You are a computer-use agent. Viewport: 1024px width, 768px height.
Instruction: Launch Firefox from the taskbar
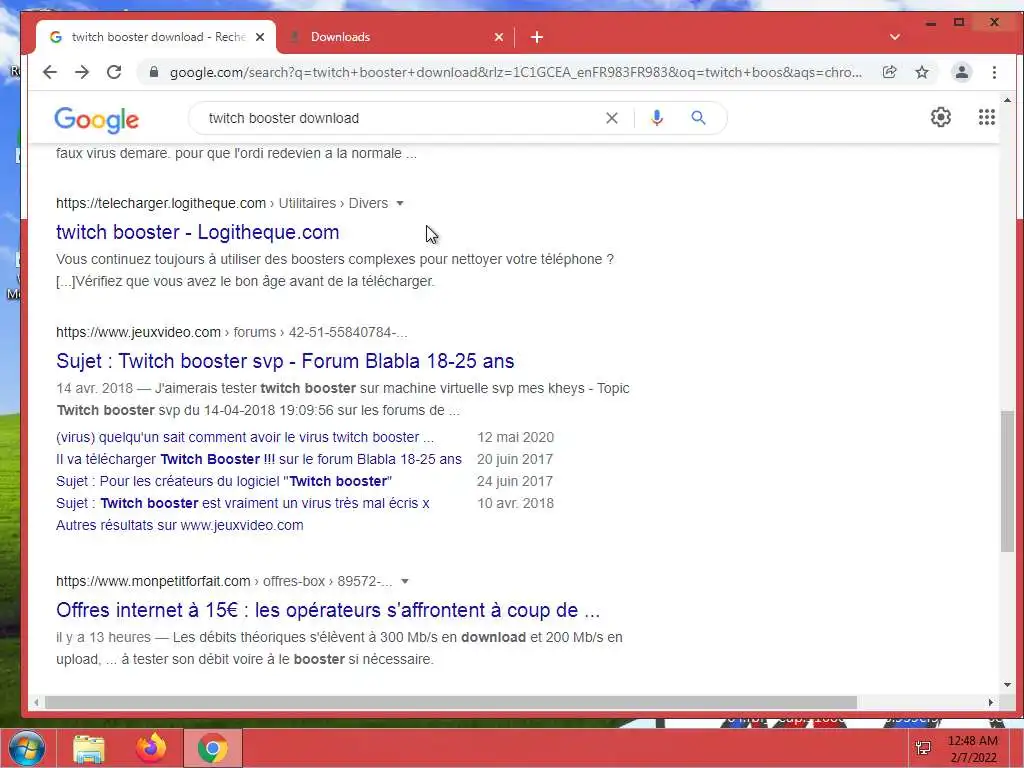click(151, 748)
